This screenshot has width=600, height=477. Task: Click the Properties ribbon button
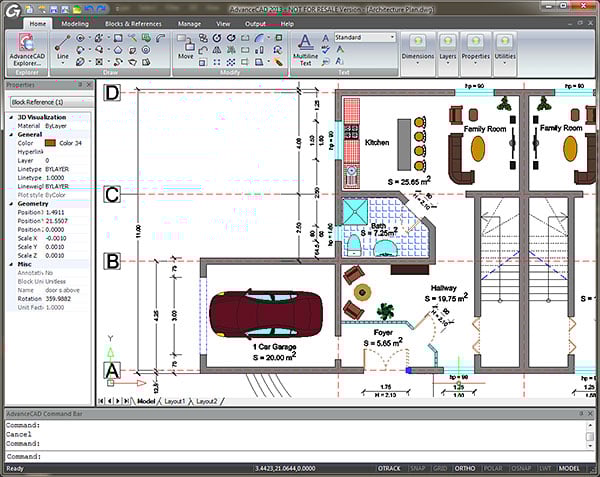coord(476,50)
